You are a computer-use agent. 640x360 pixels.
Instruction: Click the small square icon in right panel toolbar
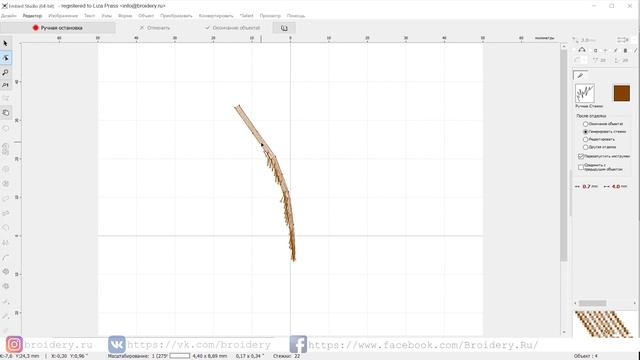point(595,50)
